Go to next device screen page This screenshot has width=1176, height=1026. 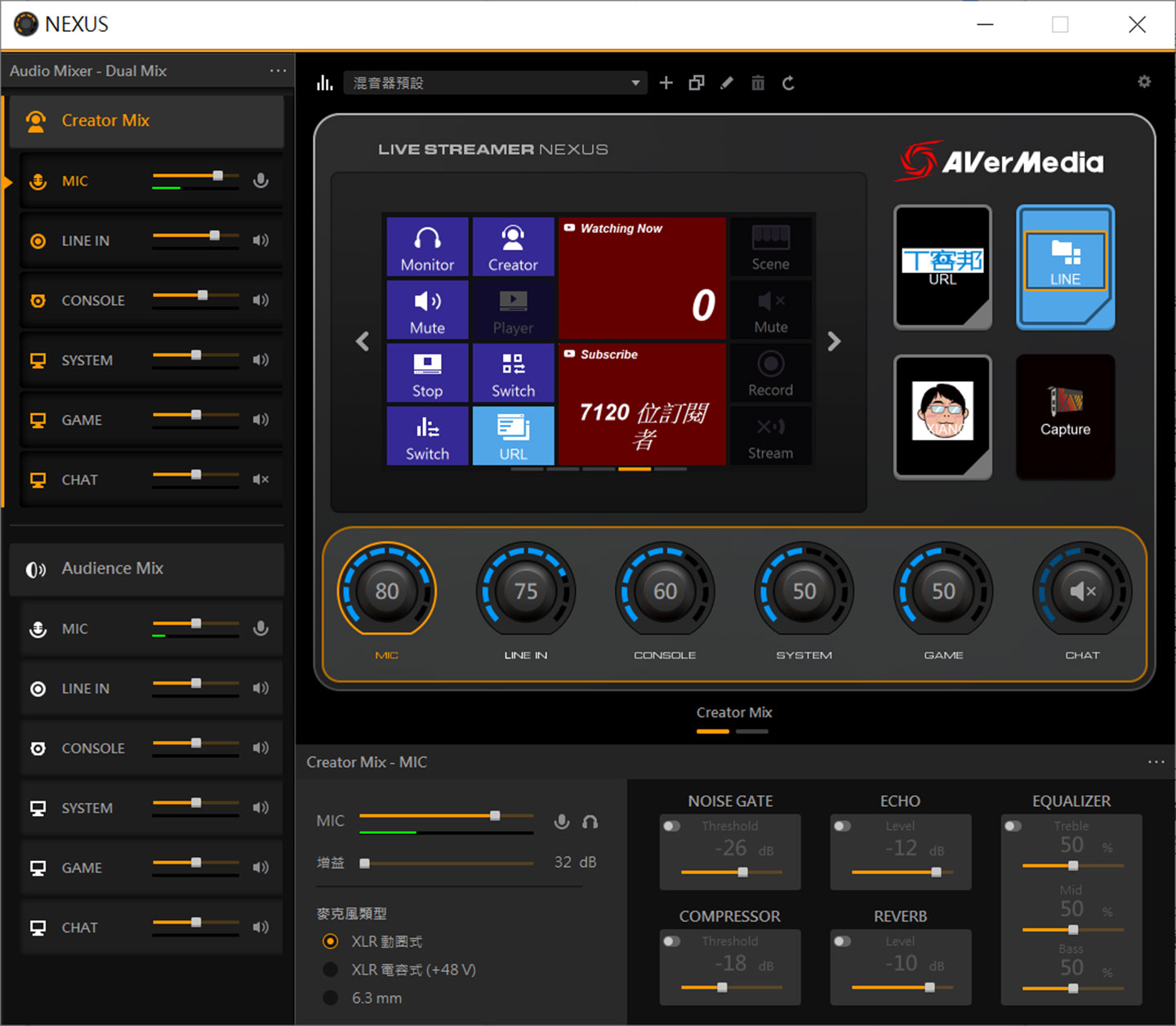834,341
